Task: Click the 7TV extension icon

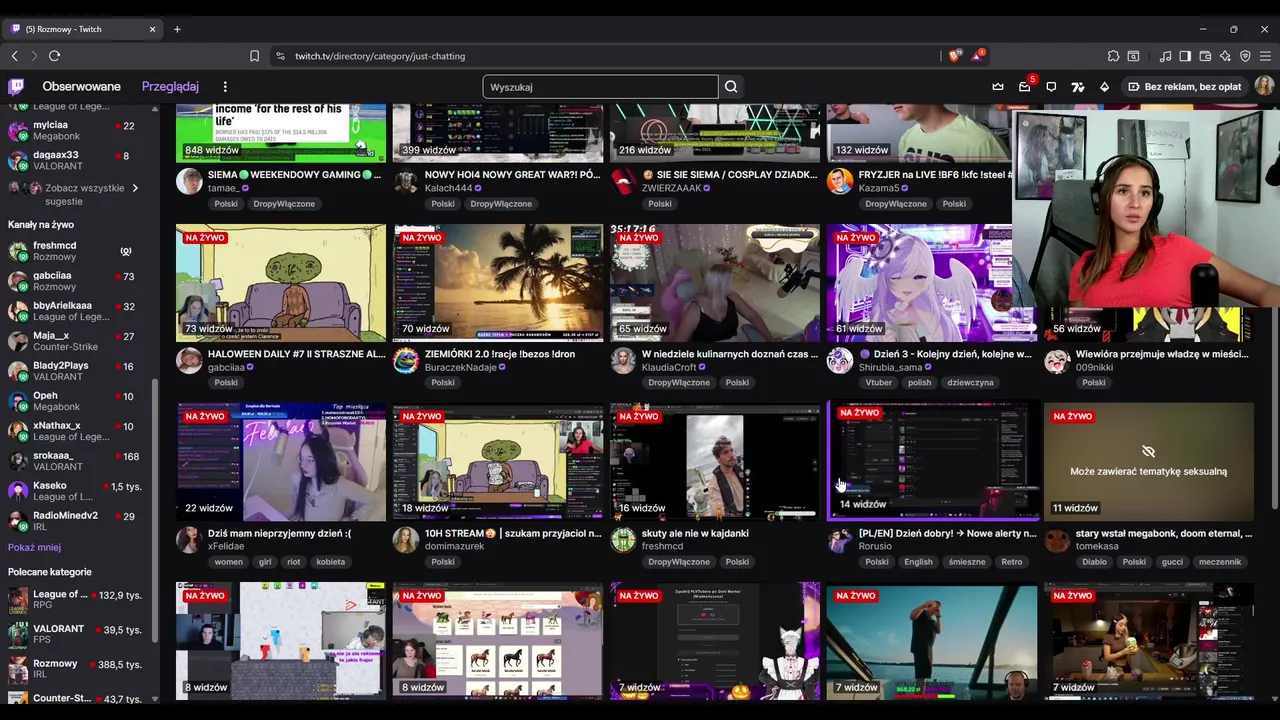Action: (x=1078, y=87)
